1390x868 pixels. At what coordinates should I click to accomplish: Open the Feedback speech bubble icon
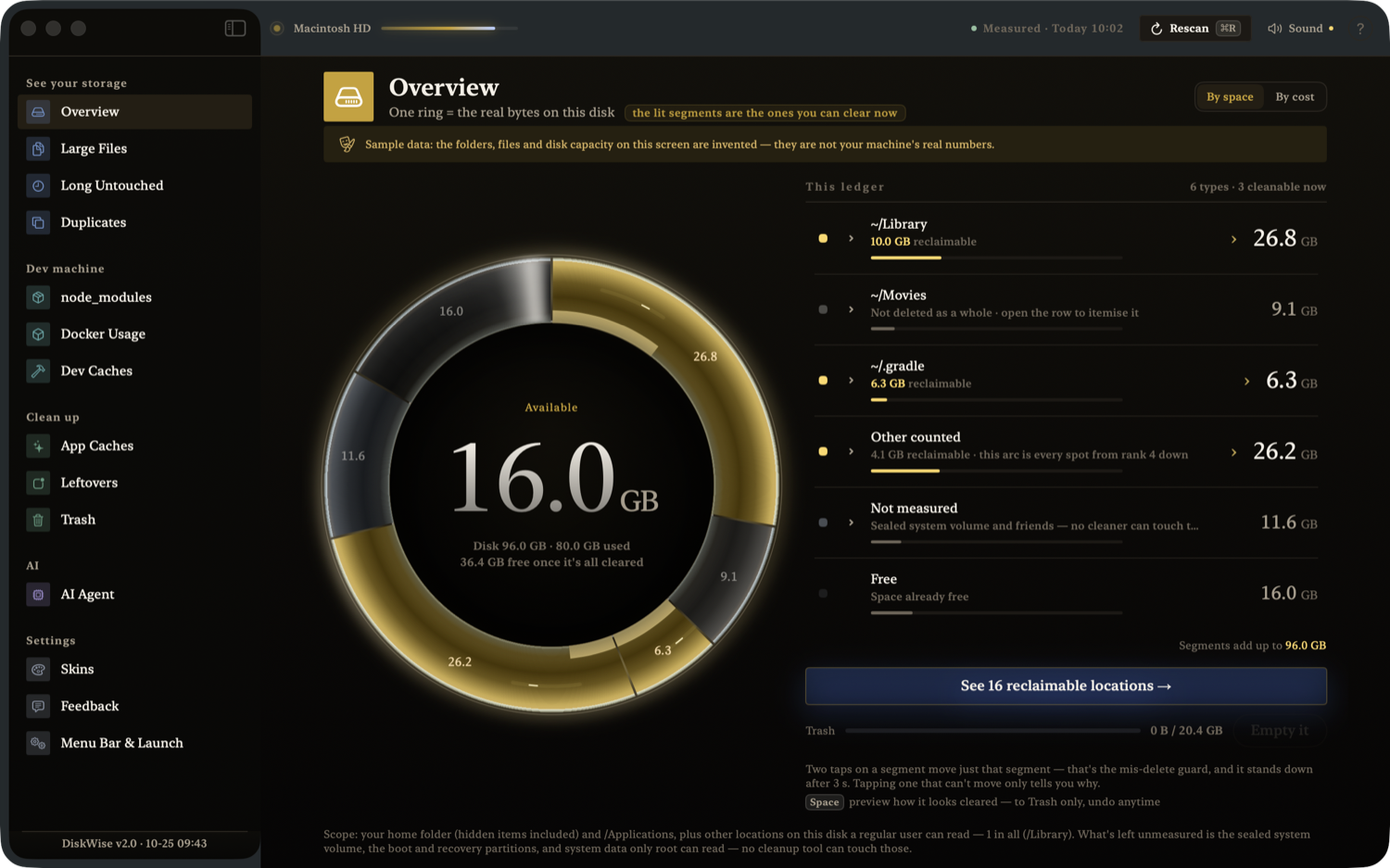pyautogui.click(x=38, y=707)
